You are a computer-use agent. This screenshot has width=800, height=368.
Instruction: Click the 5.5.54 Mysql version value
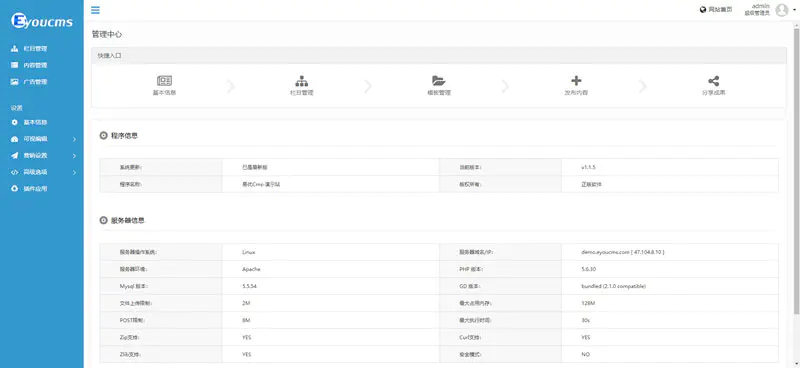249,286
